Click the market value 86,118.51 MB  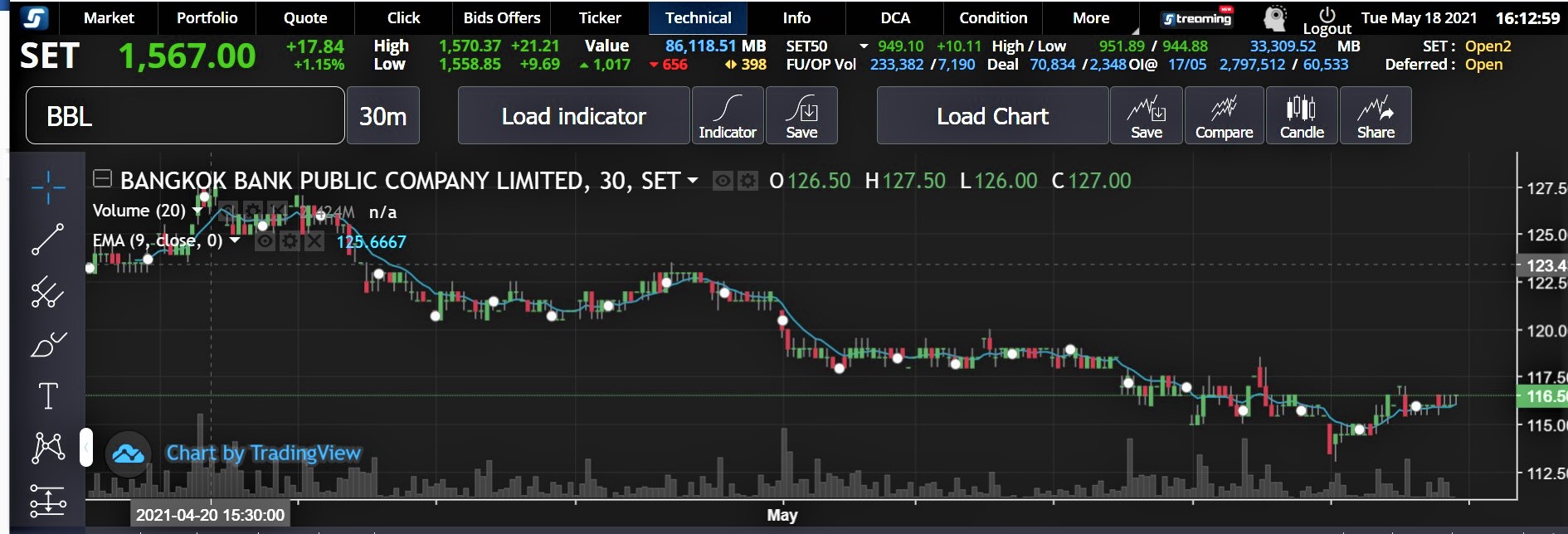(716, 46)
